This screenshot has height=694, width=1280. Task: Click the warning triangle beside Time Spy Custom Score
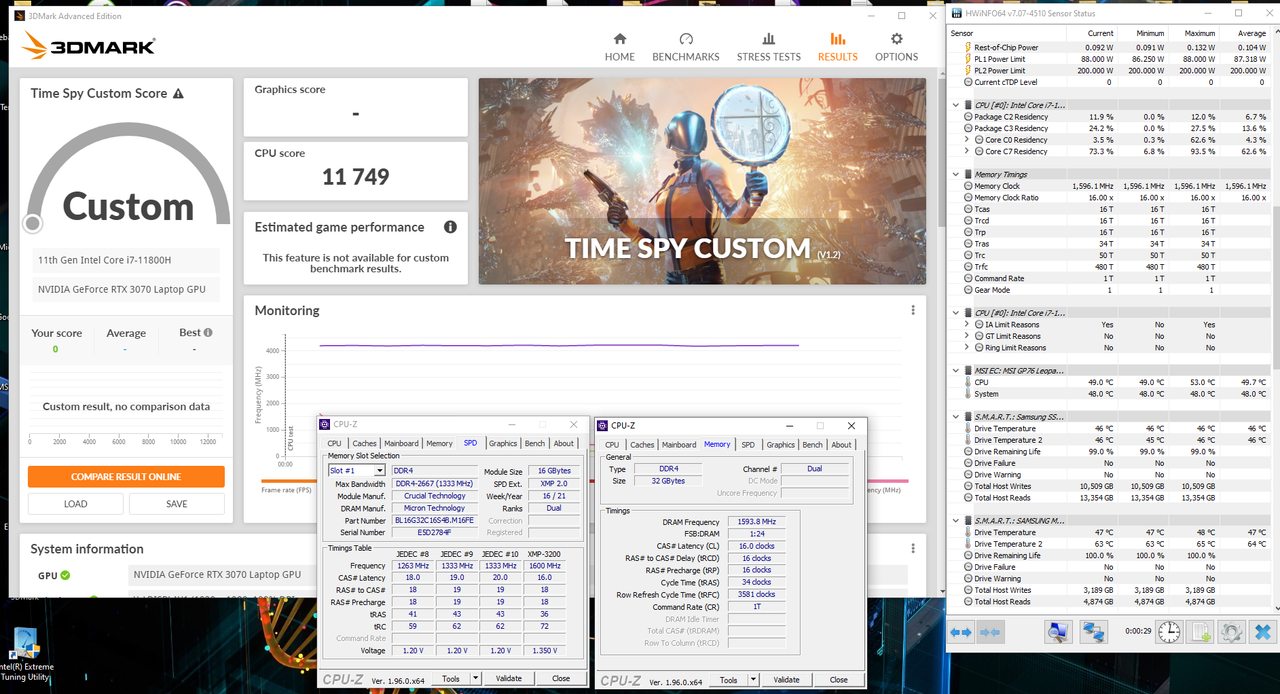tap(178, 93)
